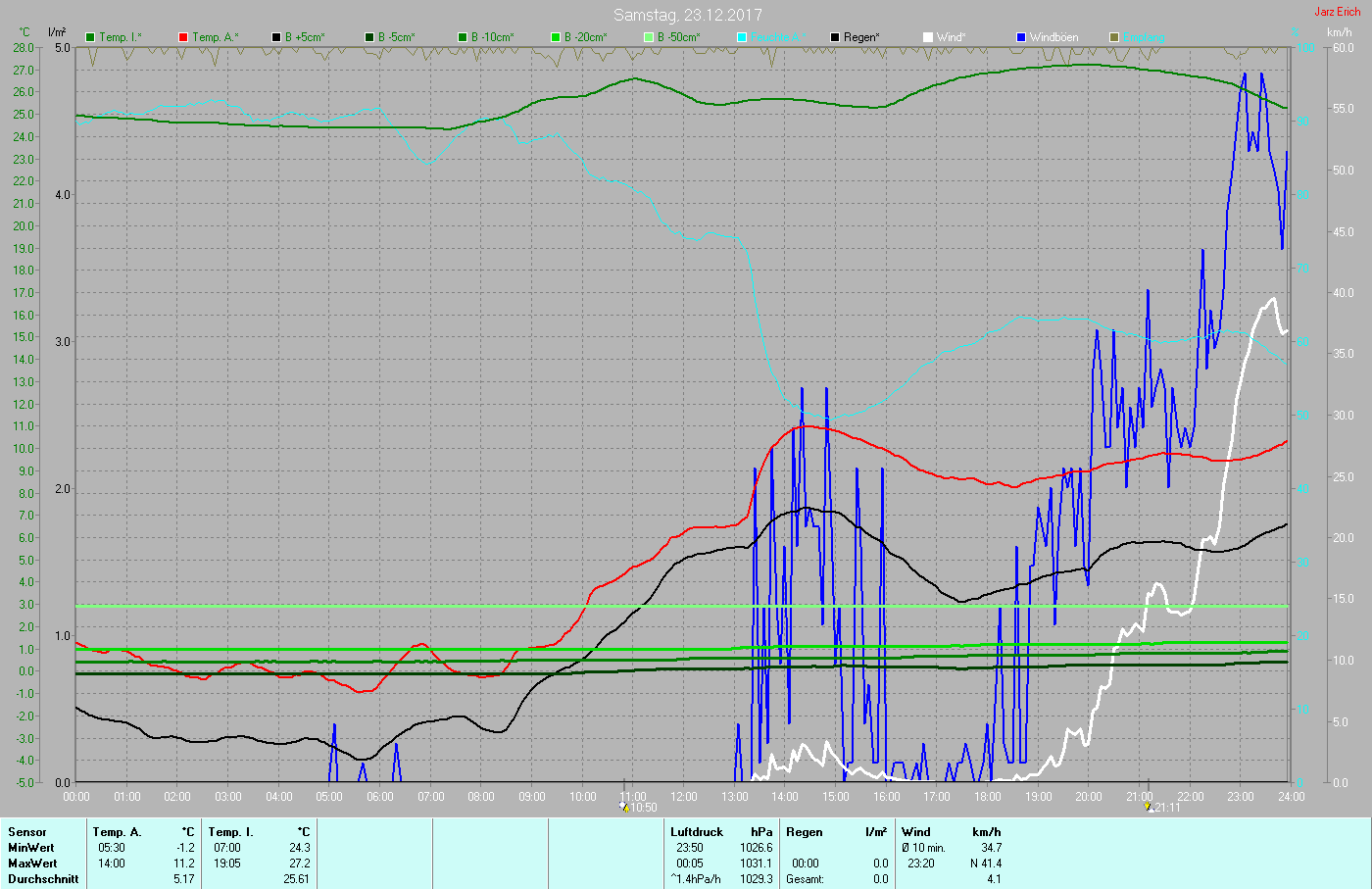Image resolution: width=1372 pixels, height=889 pixels.
Task: Click the Temp. A. column header in table
Action: (117, 832)
